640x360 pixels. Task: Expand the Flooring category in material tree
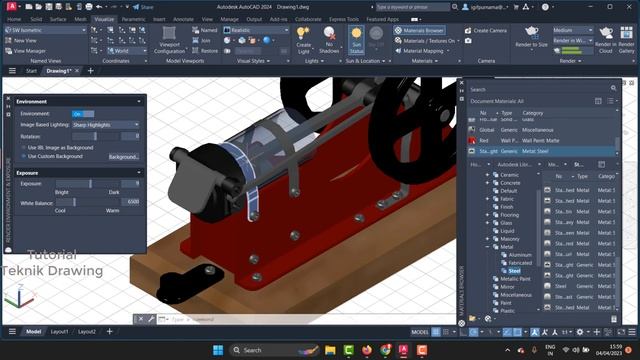click(487, 215)
